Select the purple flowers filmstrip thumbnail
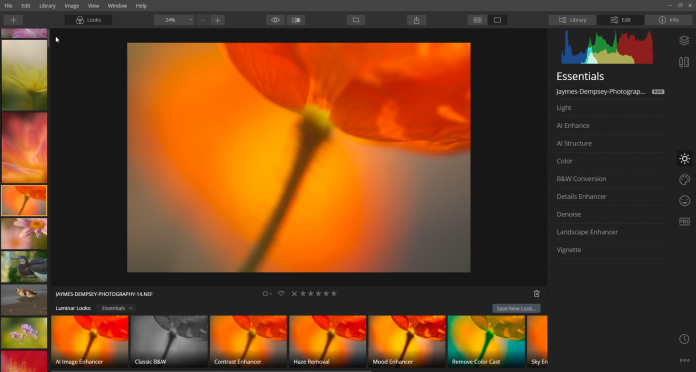This screenshot has width=696, height=372. tap(24, 333)
